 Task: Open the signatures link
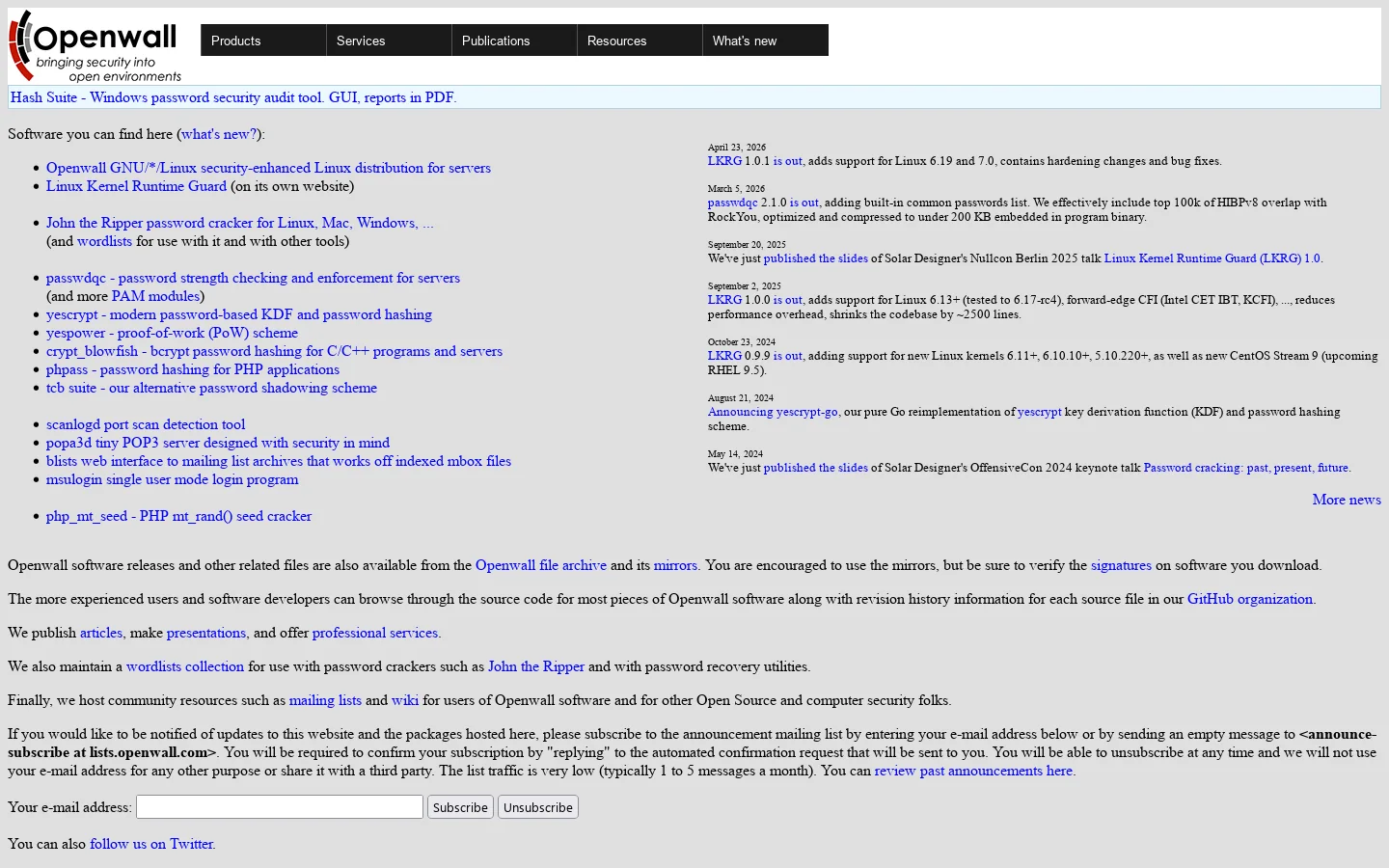coord(1121,565)
